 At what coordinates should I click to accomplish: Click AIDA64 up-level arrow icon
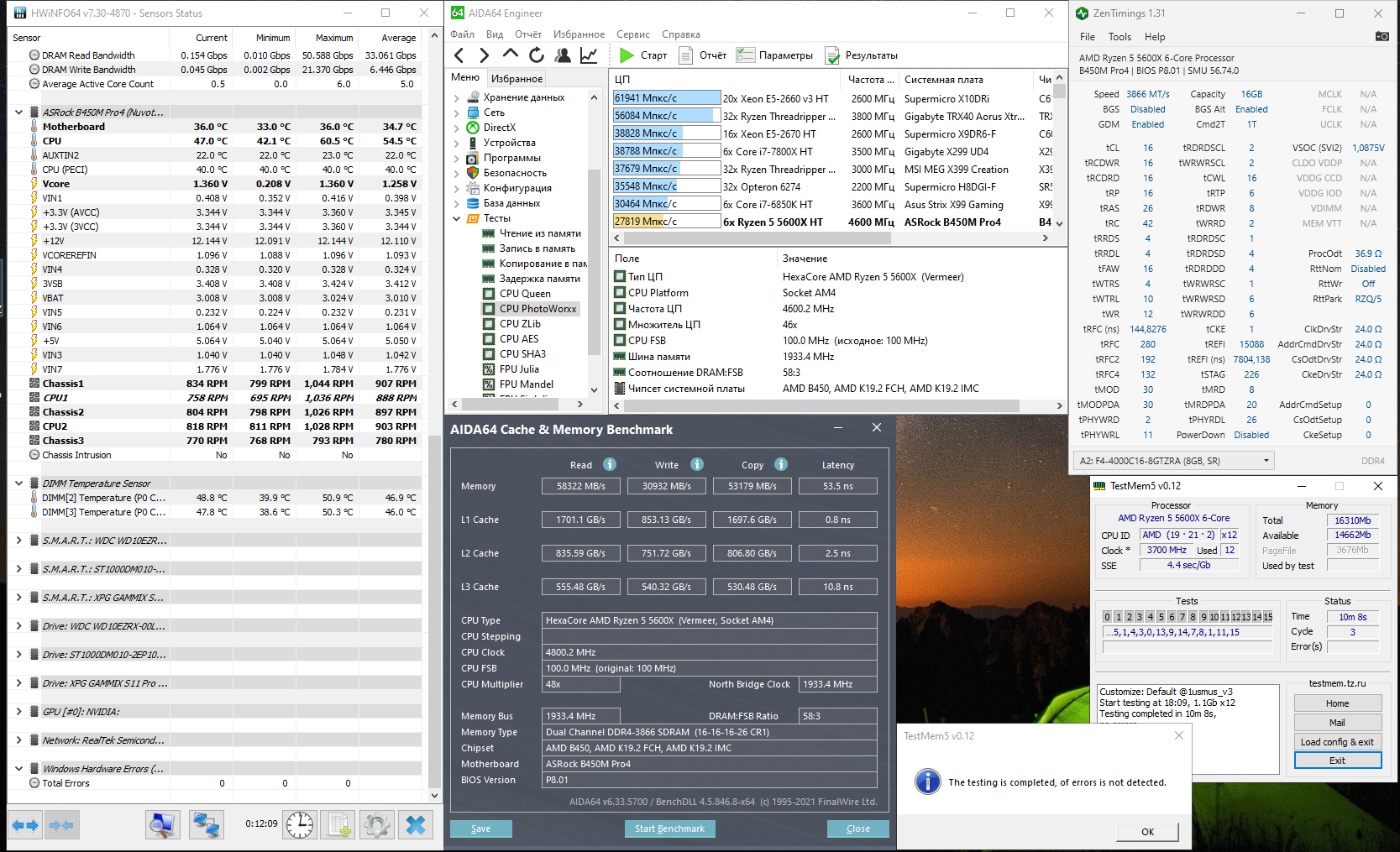[511, 55]
